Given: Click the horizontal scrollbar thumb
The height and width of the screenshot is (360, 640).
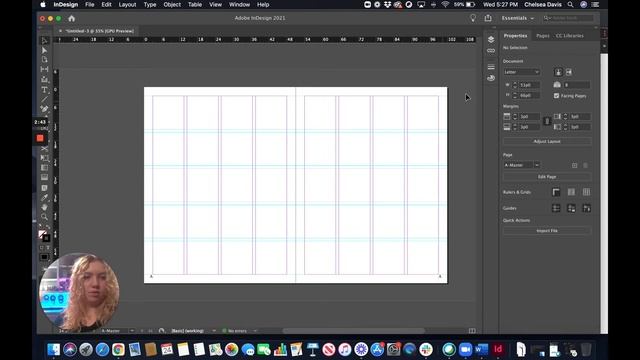Looking at the screenshot, I should [x=353, y=331].
